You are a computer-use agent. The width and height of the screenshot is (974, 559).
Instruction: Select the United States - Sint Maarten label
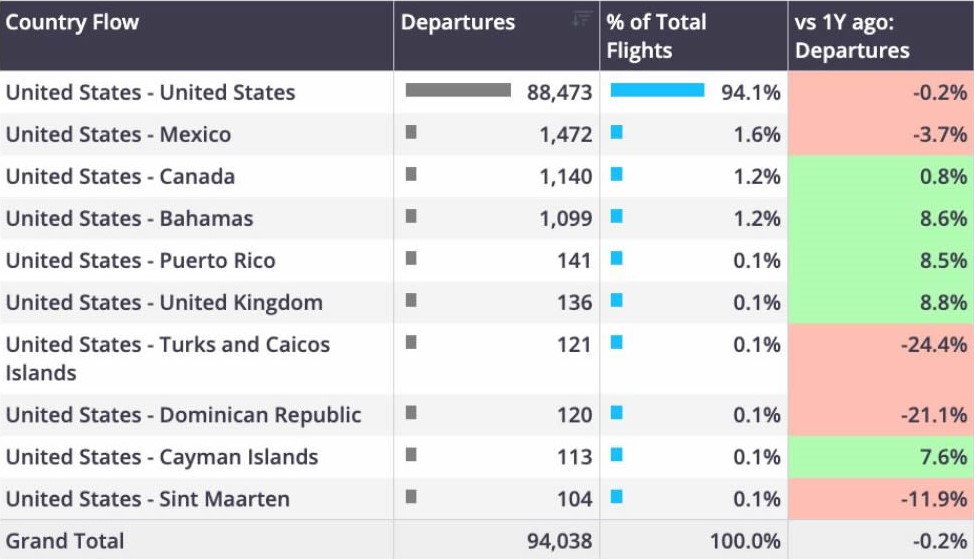point(148,499)
